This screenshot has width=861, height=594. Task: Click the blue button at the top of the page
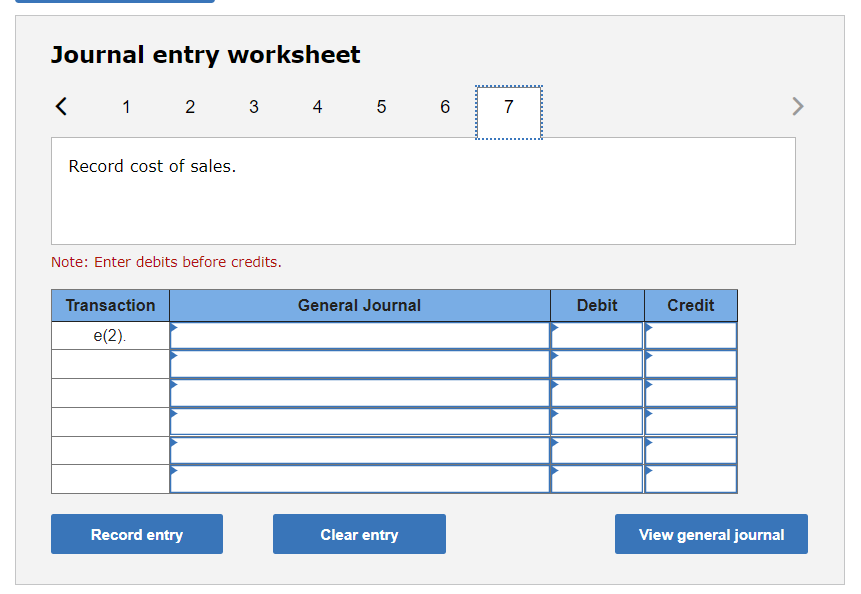113,3
